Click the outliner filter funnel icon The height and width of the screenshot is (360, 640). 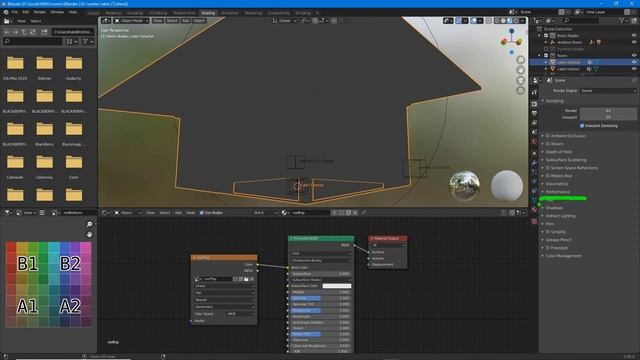(x=621, y=20)
